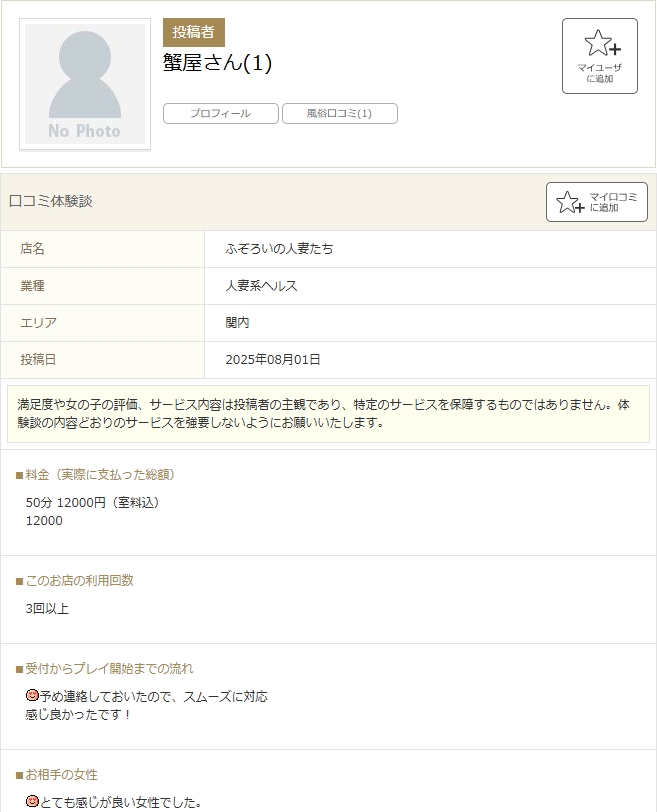
Task: Click the text とても感じが良い女性でした。
Action: tap(121, 803)
